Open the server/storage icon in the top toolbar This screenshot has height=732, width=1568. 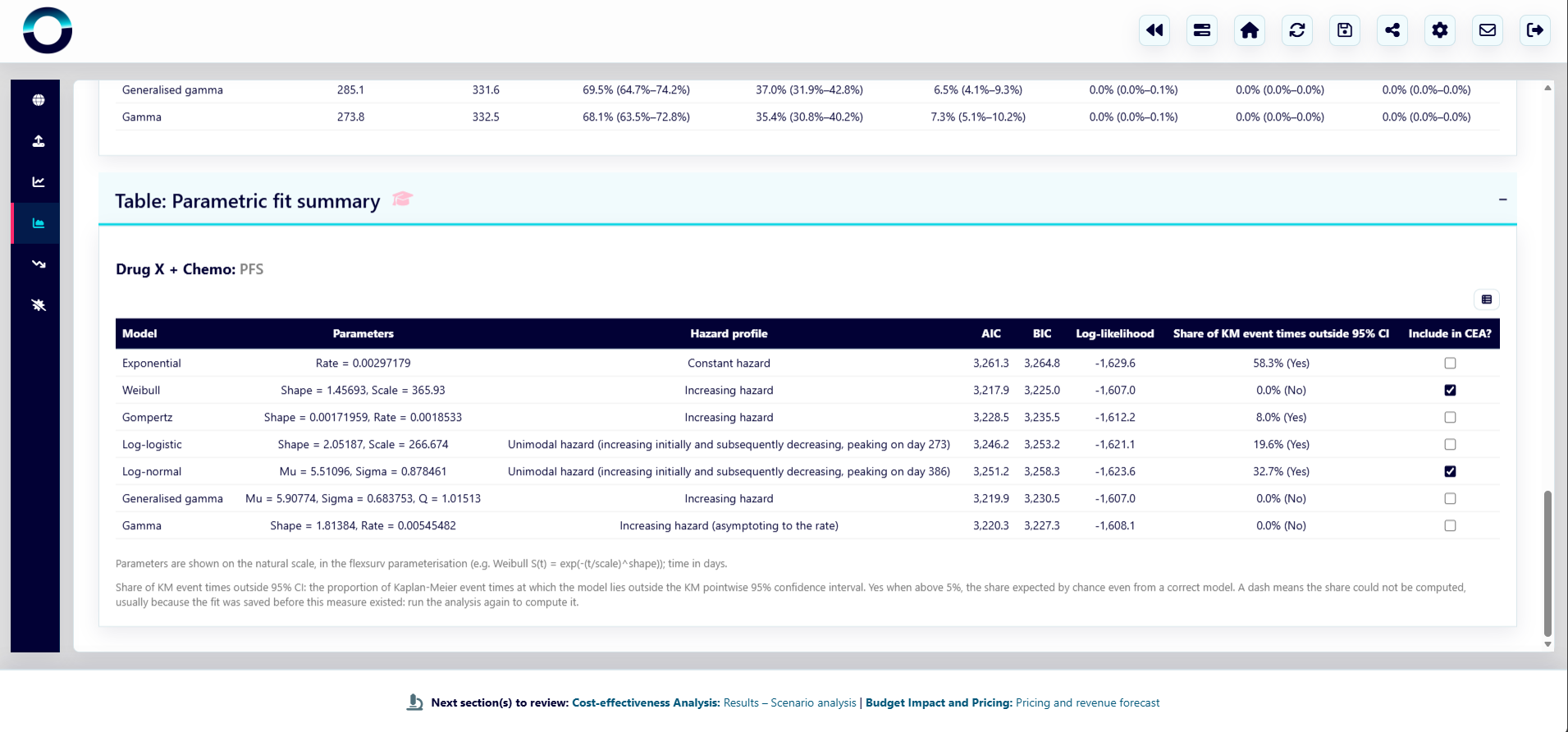1202,30
